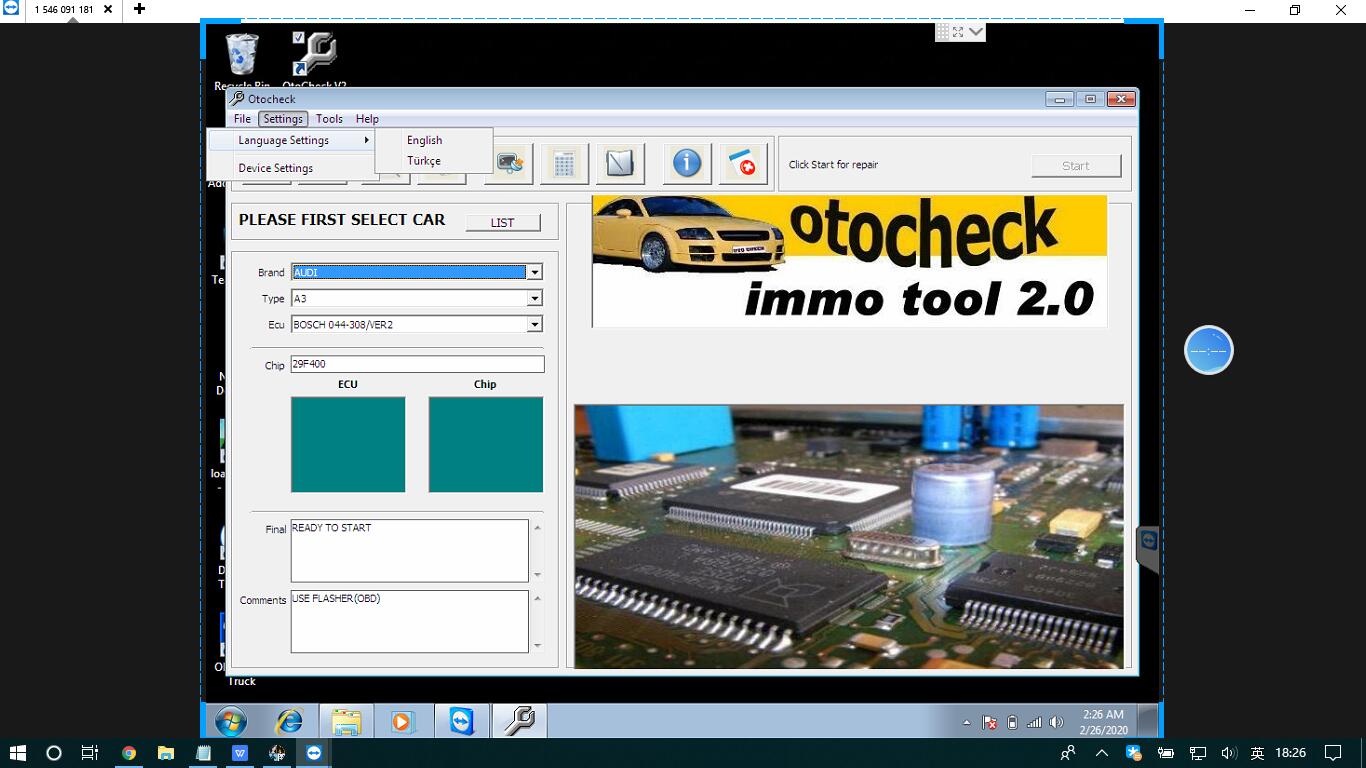1366x768 pixels.
Task: Open Internet Explorer in remote taskbar
Action: (289, 721)
